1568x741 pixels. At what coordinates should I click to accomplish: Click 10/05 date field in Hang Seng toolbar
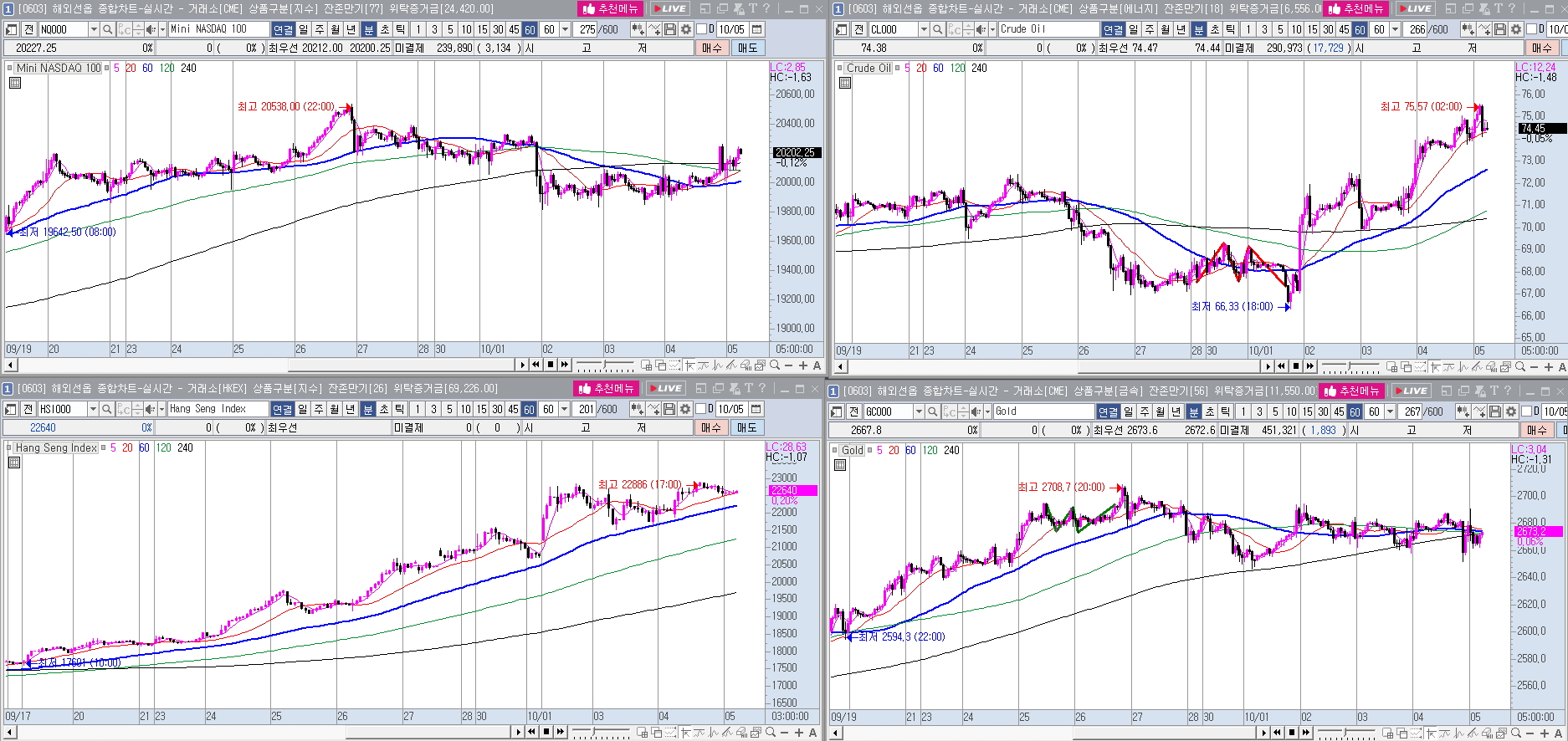pos(731,409)
